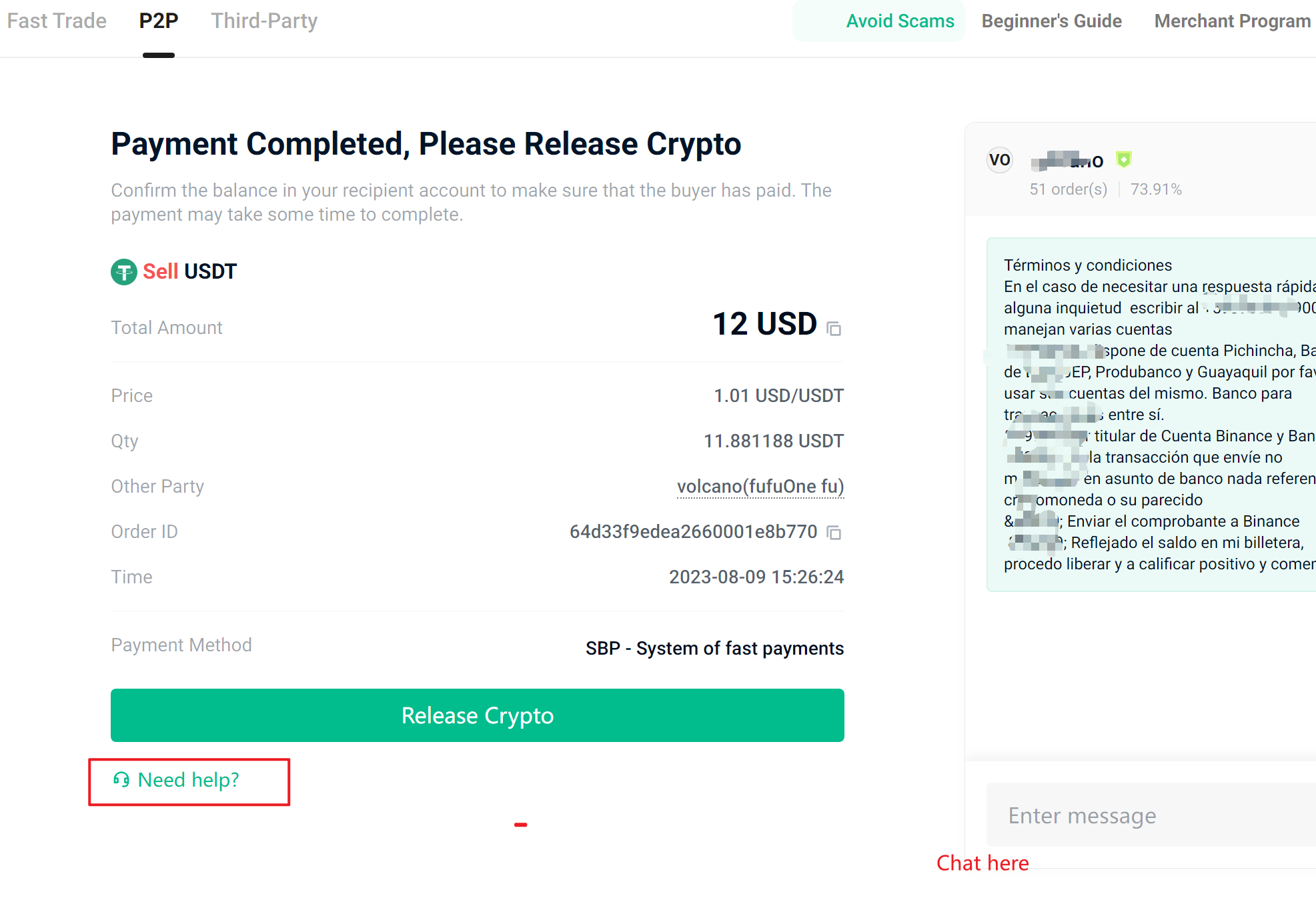Screen dimensions: 1316x900
Task: Open the Beginner's Guide link
Action: [1051, 21]
